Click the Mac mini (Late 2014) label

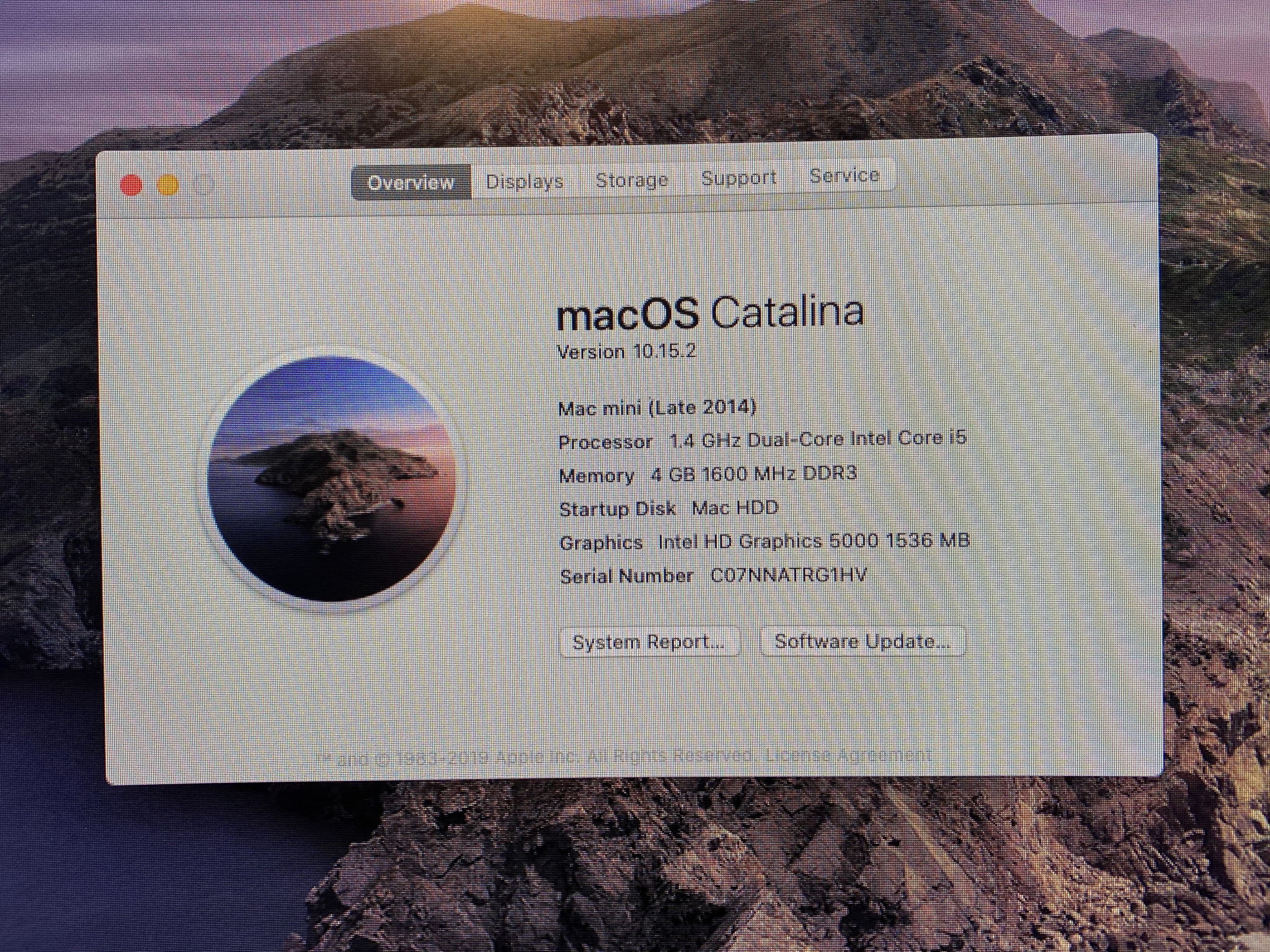coord(657,408)
